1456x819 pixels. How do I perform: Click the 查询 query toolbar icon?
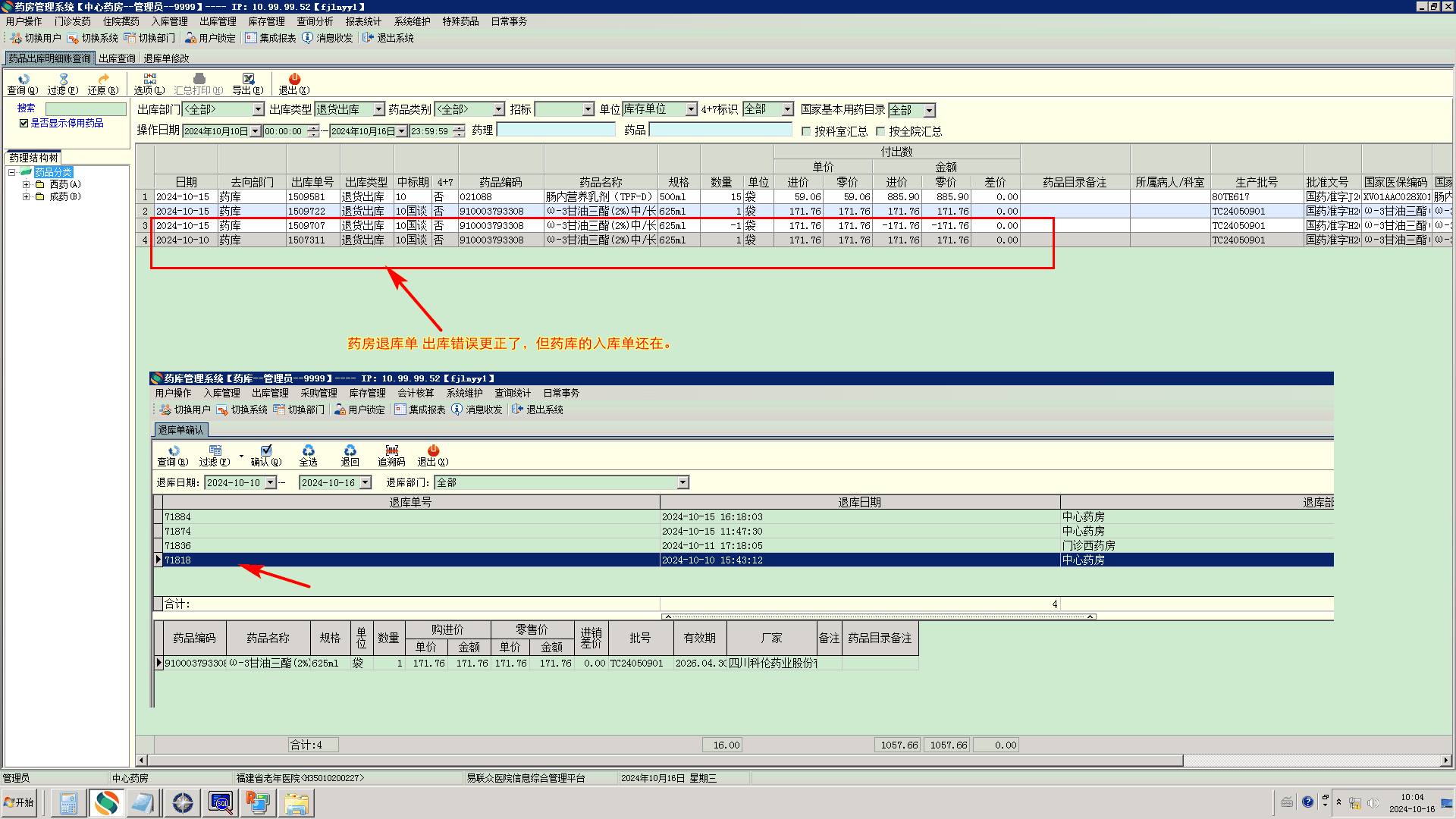click(x=23, y=83)
